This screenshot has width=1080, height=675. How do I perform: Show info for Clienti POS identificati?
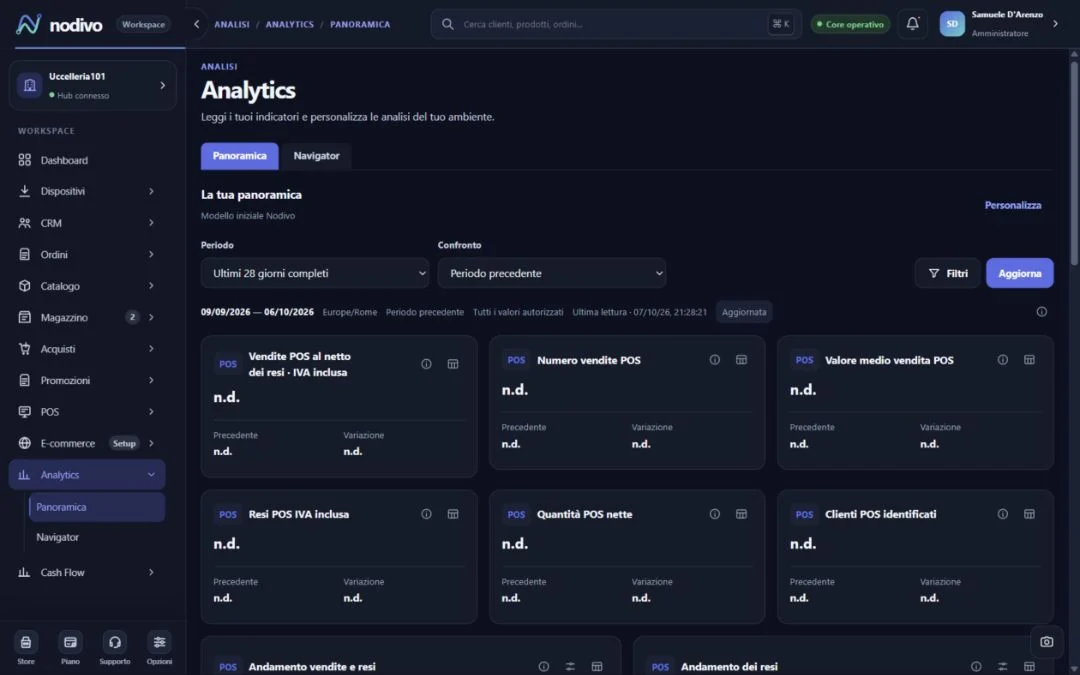click(1003, 515)
